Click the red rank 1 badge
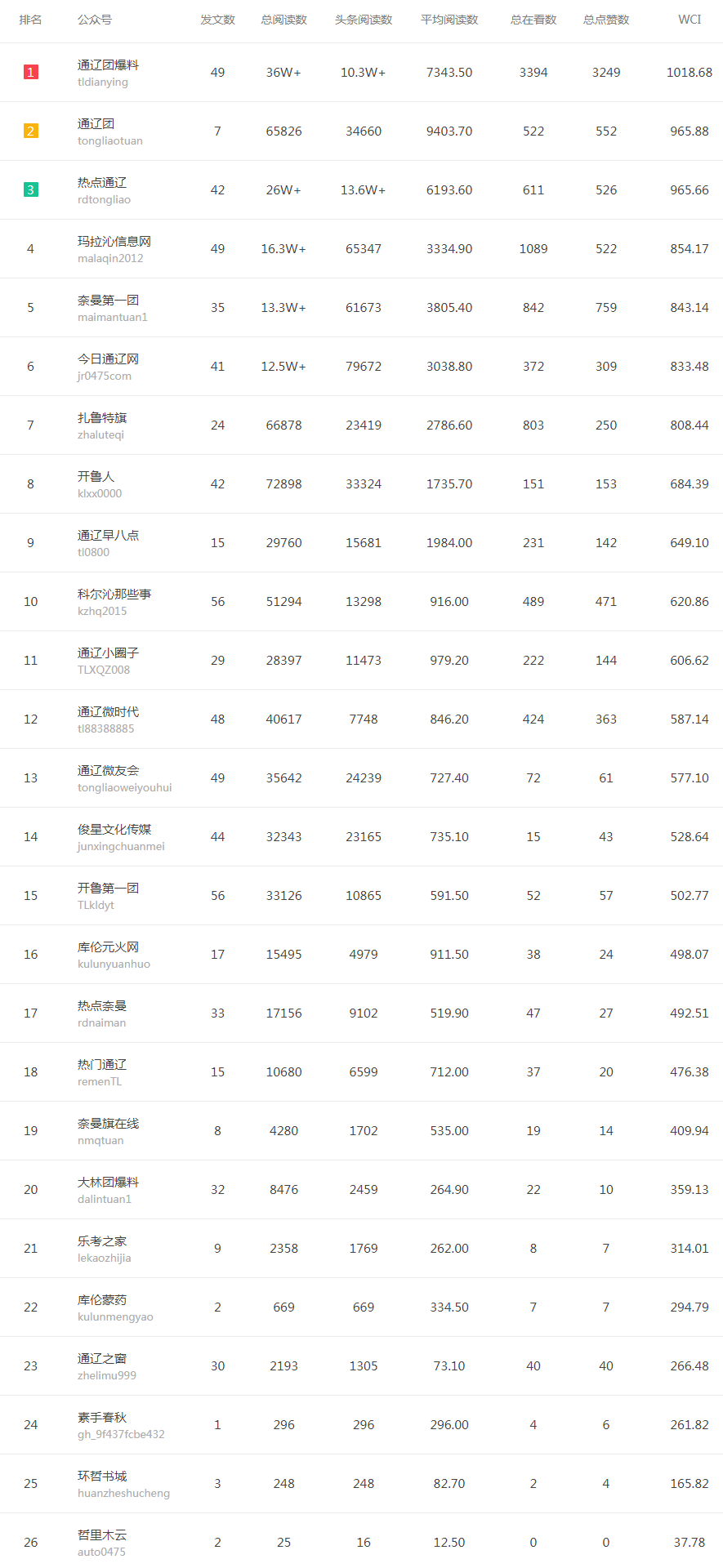The height and width of the screenshot is (1568, 723). coord(31,73)
